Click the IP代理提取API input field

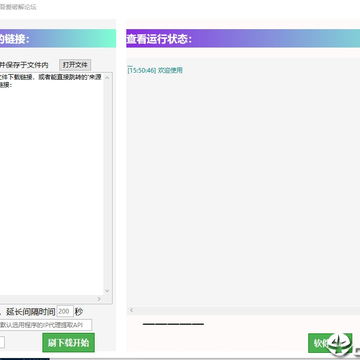[46, 325]
